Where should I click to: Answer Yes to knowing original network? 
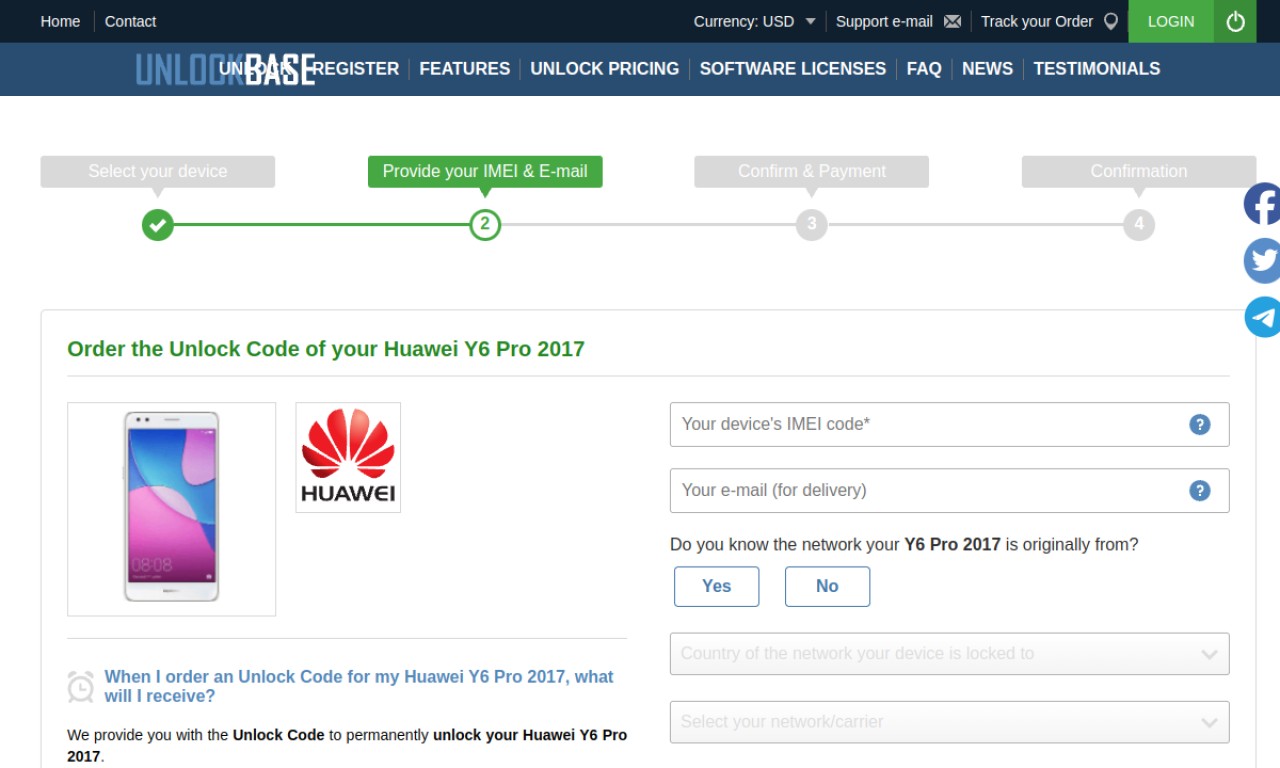[716, 587]
